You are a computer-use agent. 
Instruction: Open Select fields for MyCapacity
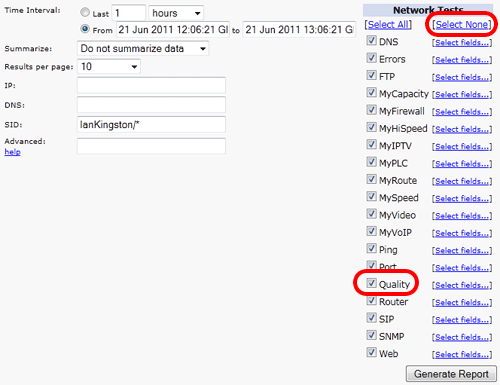point(462,95)
